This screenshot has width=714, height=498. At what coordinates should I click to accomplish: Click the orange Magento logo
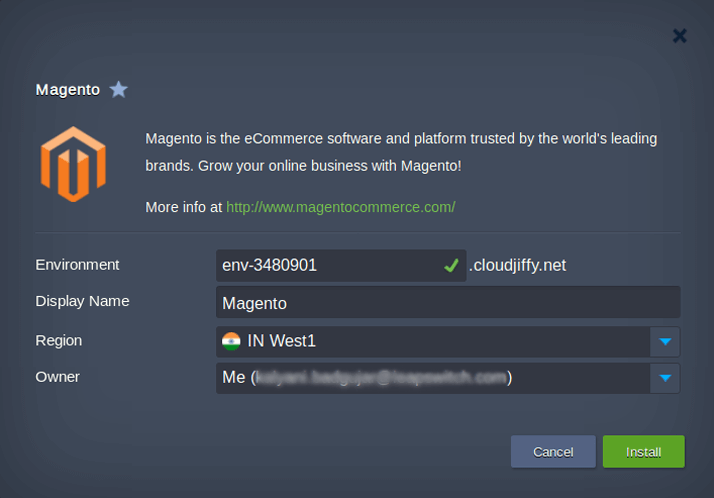72,163
